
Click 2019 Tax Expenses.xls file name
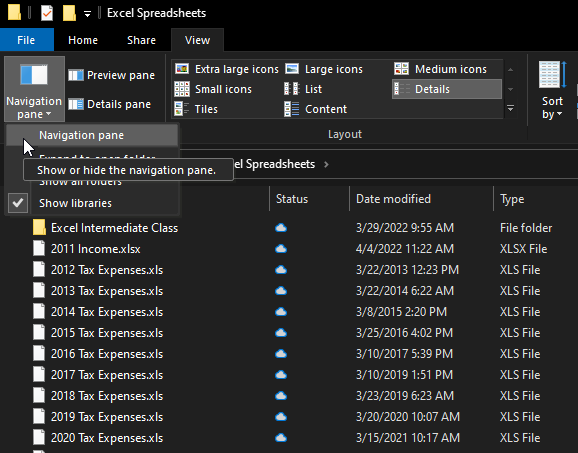[x=107, y=417]
